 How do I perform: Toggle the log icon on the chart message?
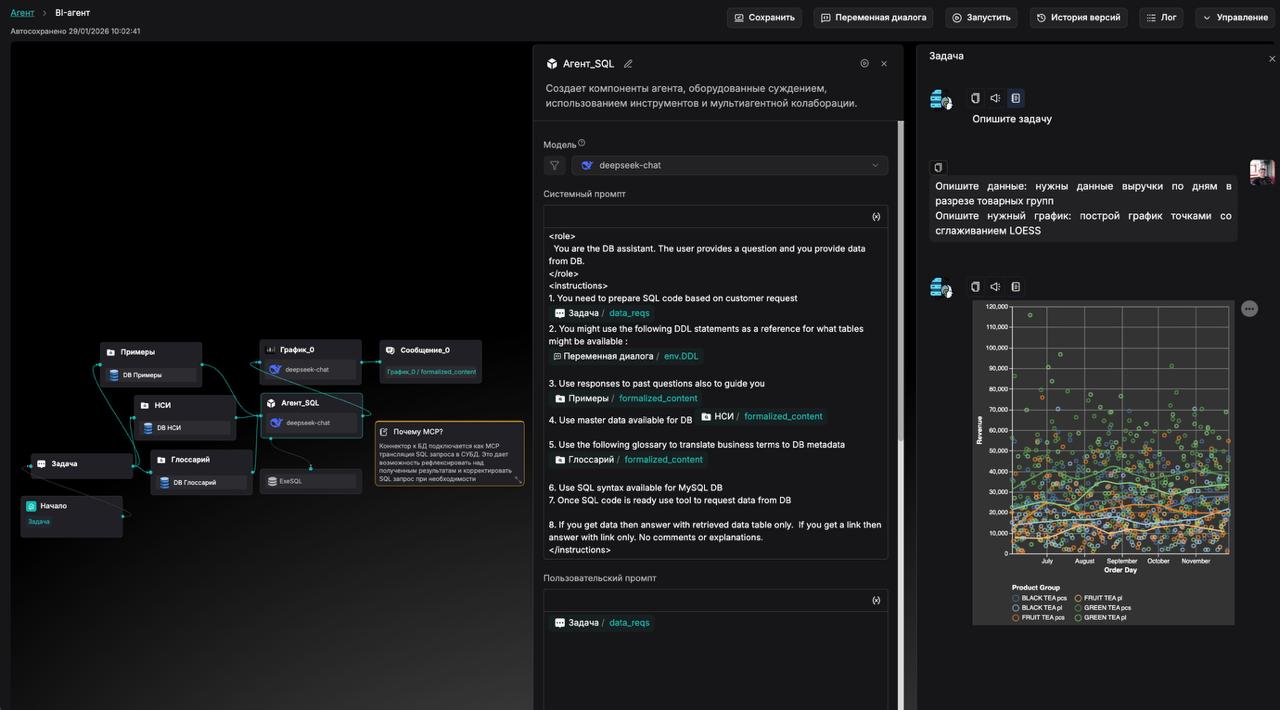point(1015,287)
